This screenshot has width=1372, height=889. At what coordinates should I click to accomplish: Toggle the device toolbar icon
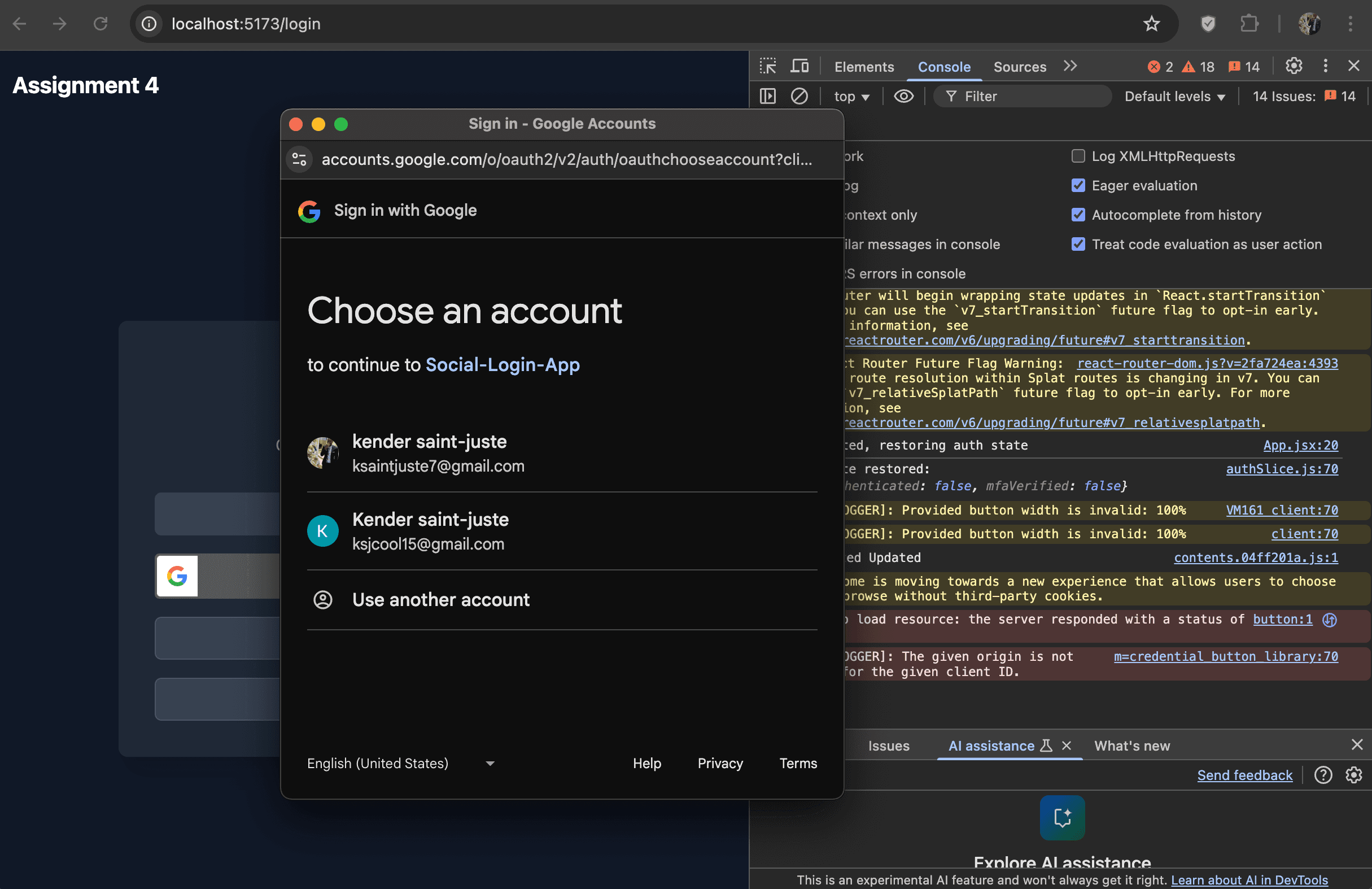799,66
